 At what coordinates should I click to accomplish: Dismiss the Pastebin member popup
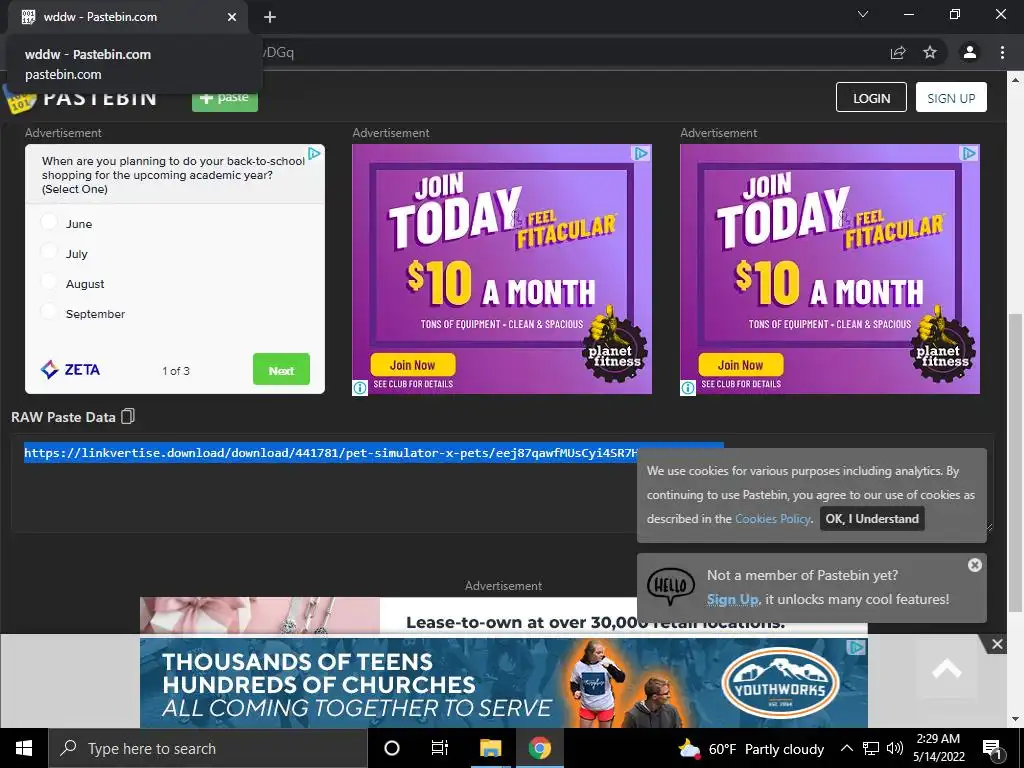click(974, 565)
